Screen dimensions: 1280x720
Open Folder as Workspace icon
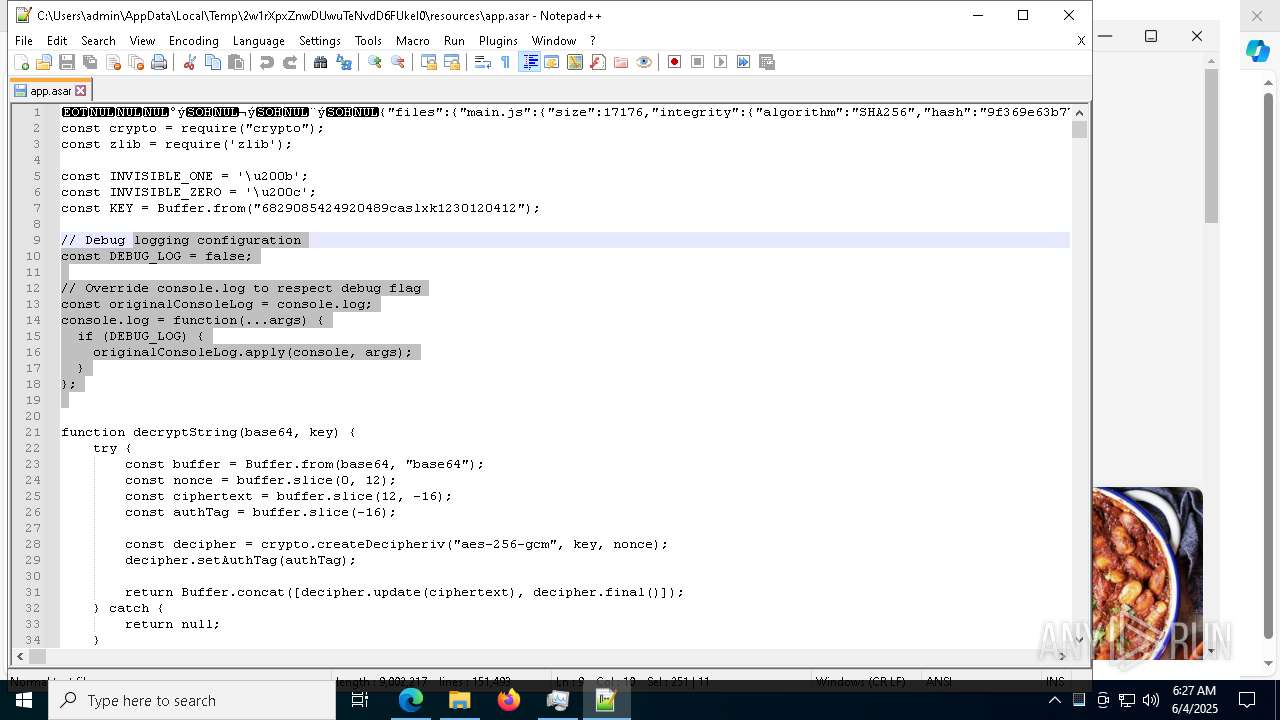pyautogui.click(x=621, y=62)
